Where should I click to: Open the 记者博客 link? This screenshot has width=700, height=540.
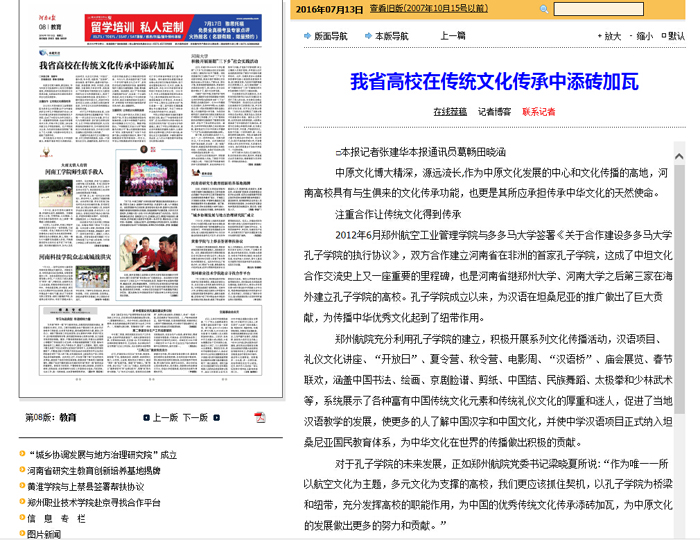(x=494, y=112)
